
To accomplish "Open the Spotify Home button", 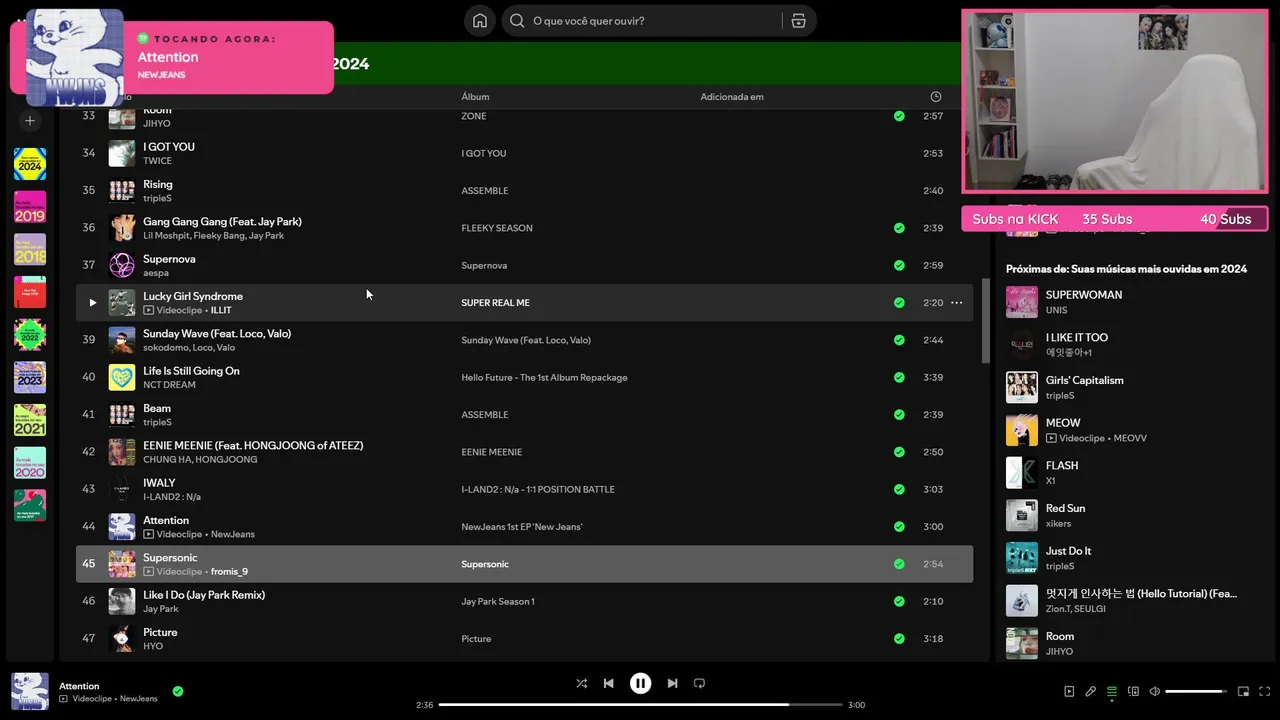I will tap(480, 20).
